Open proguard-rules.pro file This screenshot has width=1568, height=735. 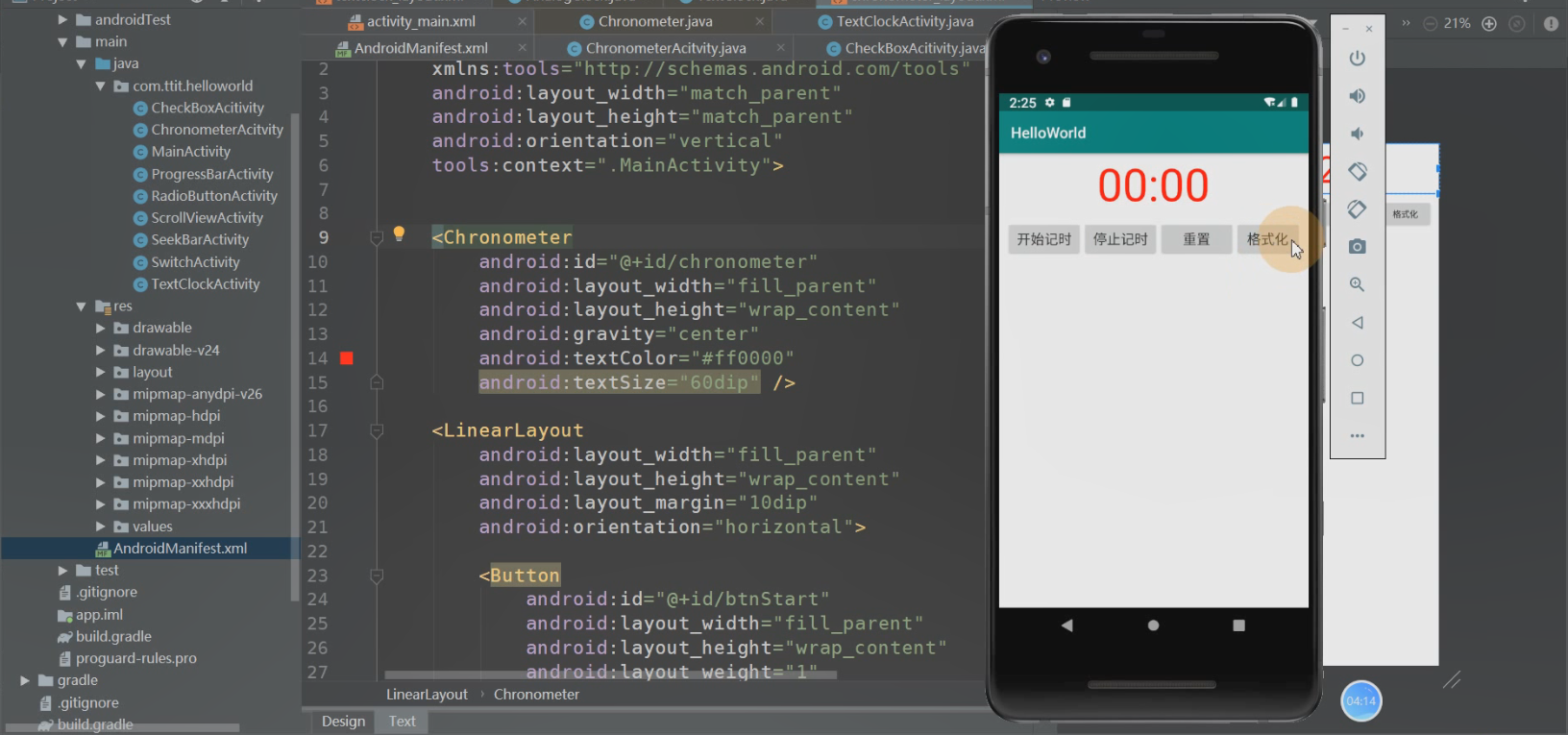coord(136,659)
